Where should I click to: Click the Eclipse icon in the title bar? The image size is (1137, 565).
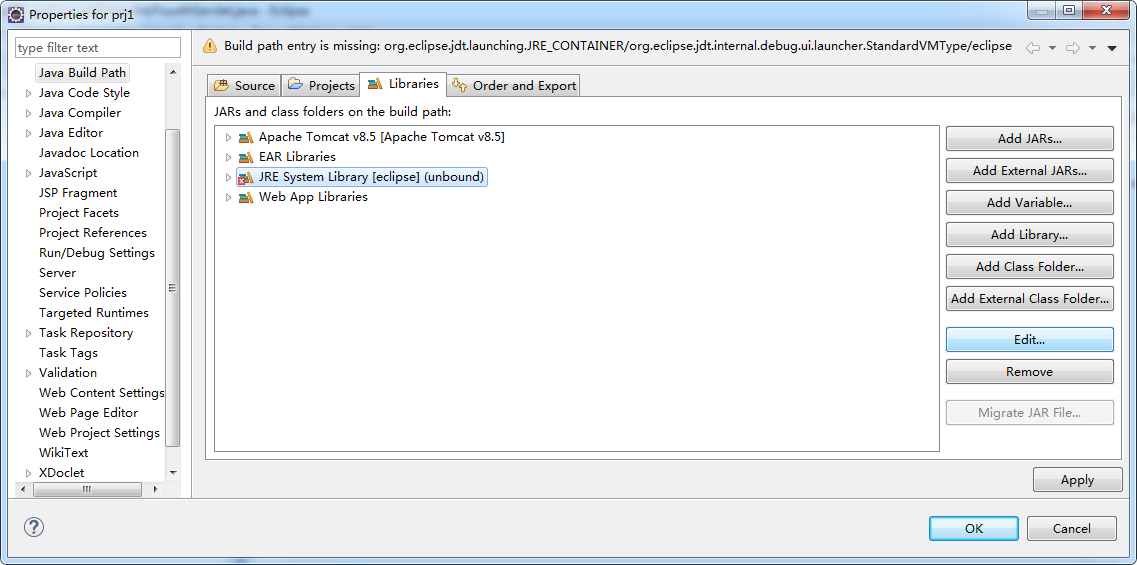tap(15, 14)
